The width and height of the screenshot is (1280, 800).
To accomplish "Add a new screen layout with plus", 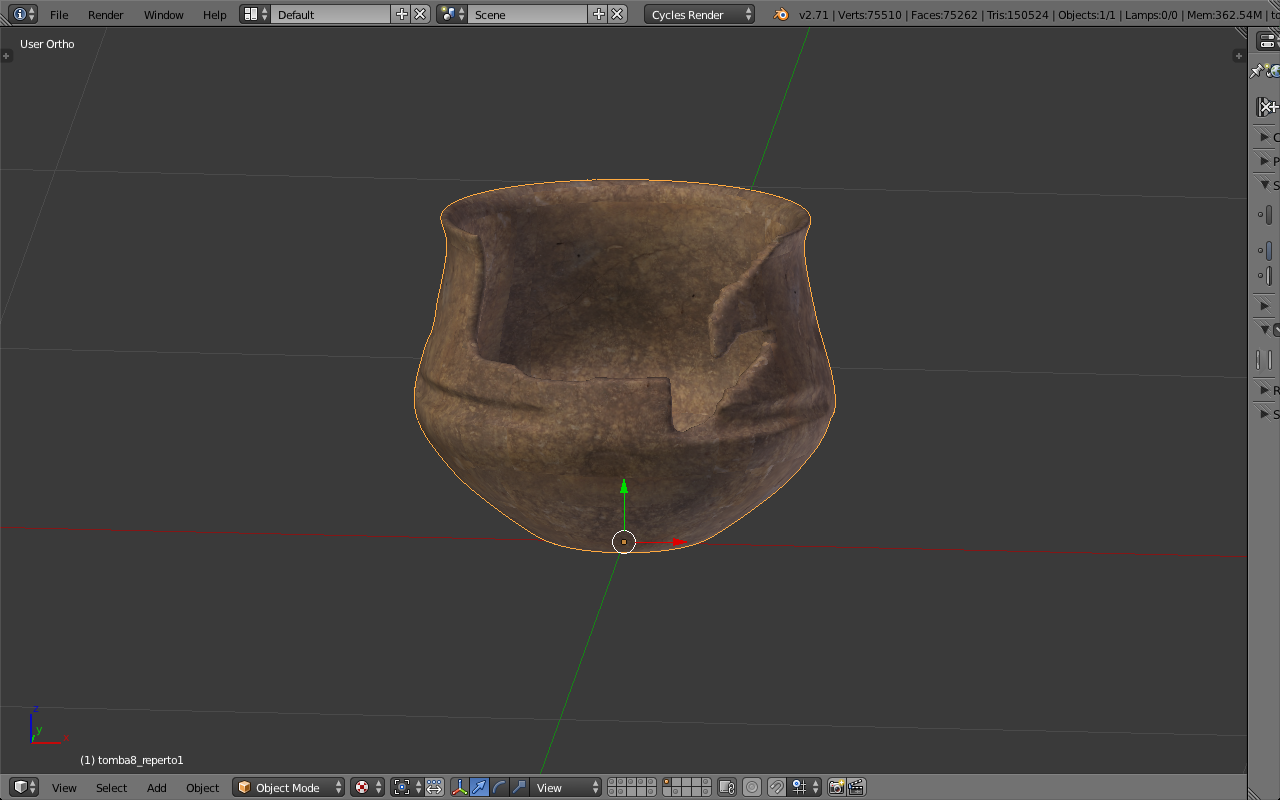I will (x=401, y=14).
